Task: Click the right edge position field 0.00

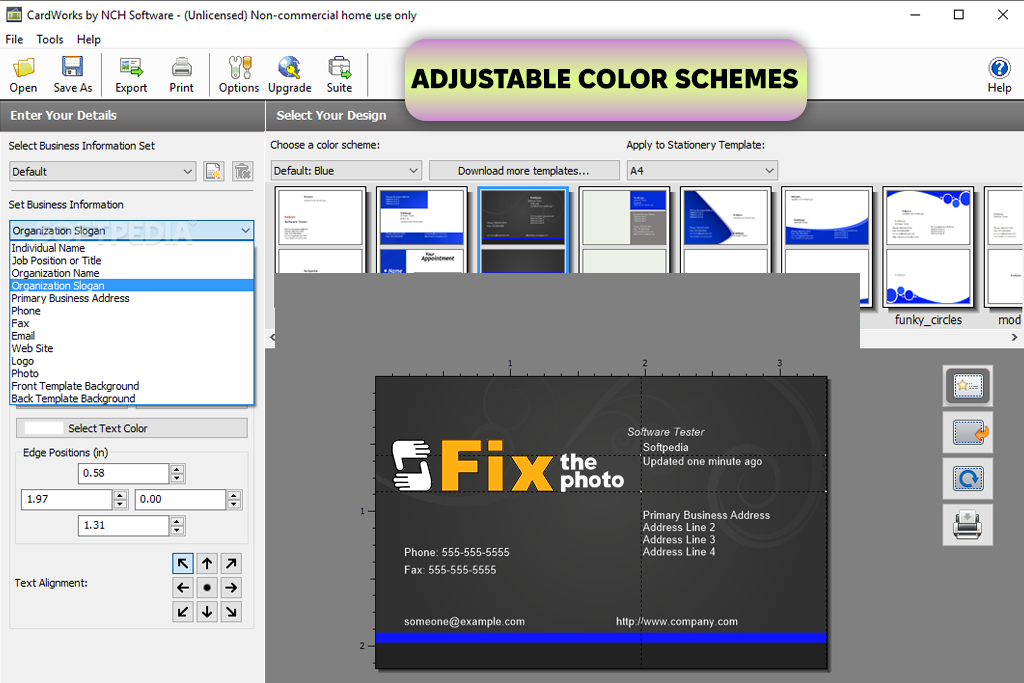Action: (x=181, y=500)
